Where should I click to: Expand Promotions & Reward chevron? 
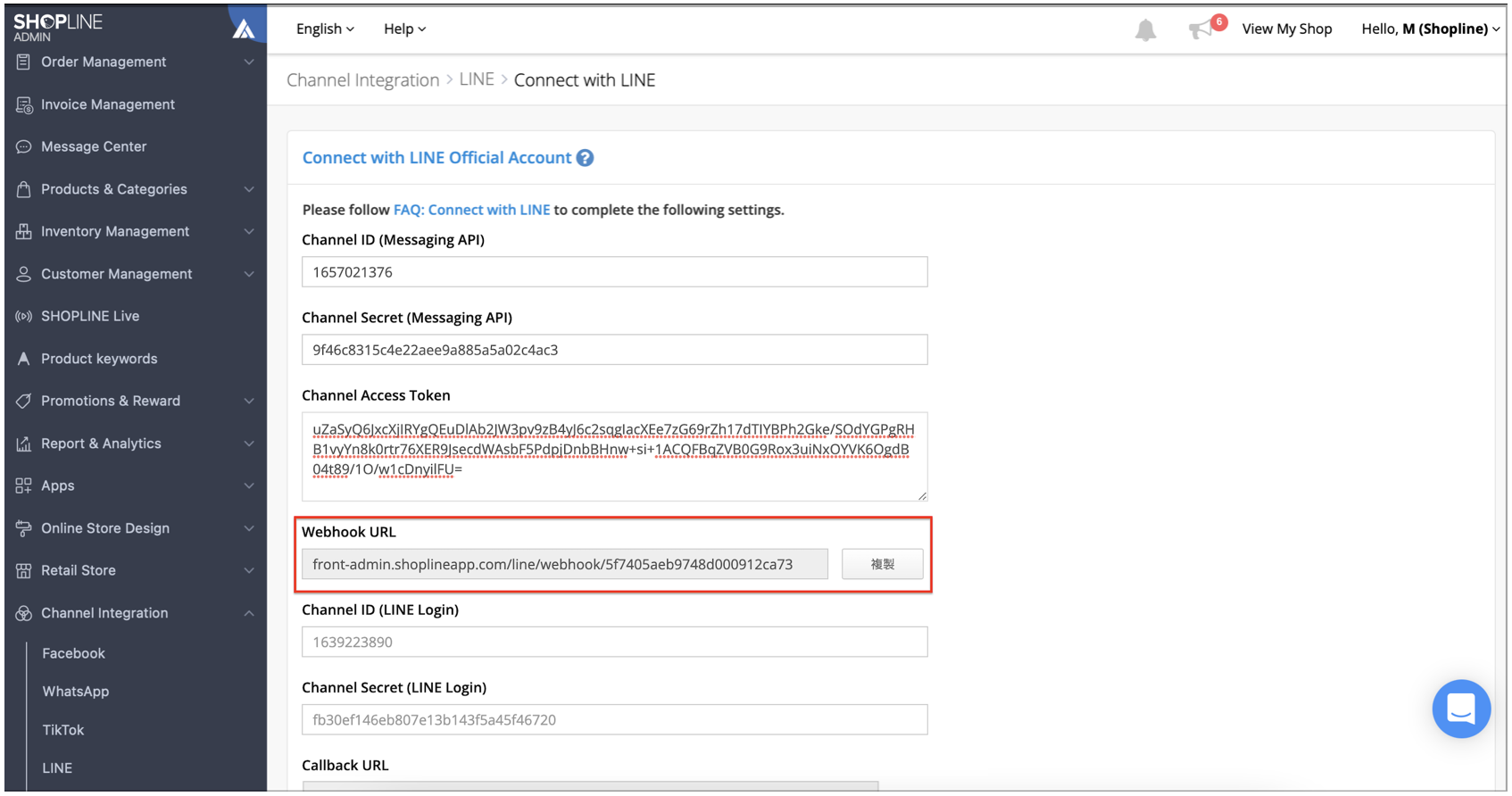[249, 401]
